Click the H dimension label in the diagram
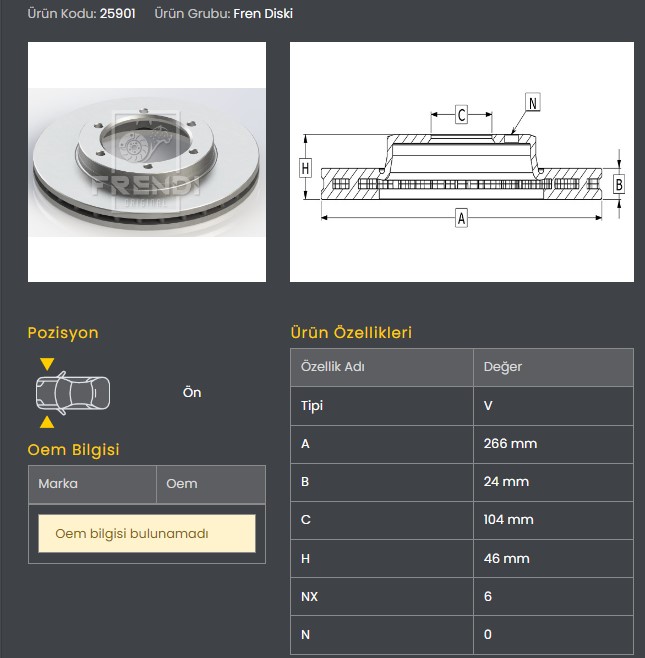This screenshot has width=645, height=658. click(x=306, y=168)
